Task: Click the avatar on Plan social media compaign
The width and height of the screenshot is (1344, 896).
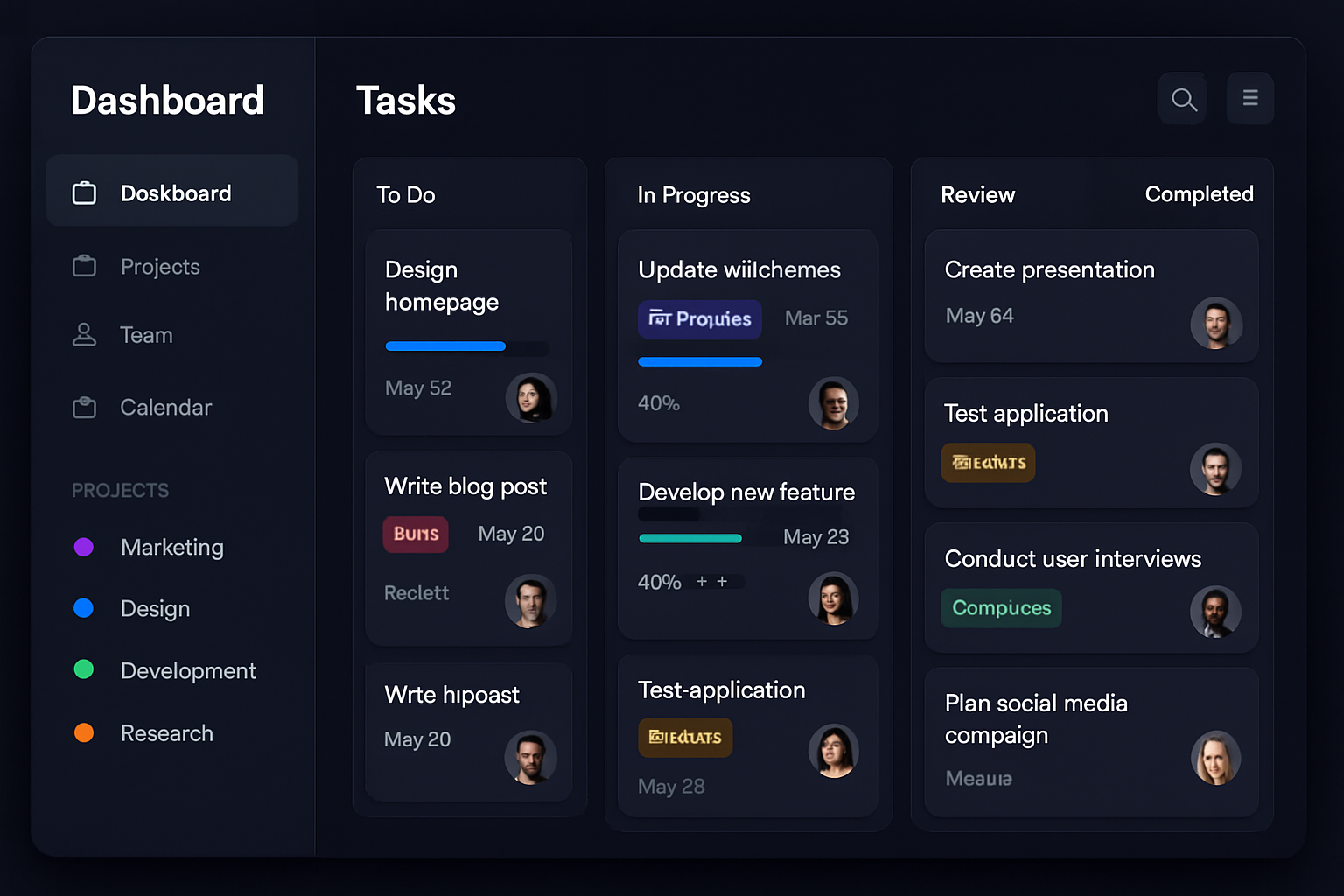Action: pyautogui.click(x=1216, y=758)
